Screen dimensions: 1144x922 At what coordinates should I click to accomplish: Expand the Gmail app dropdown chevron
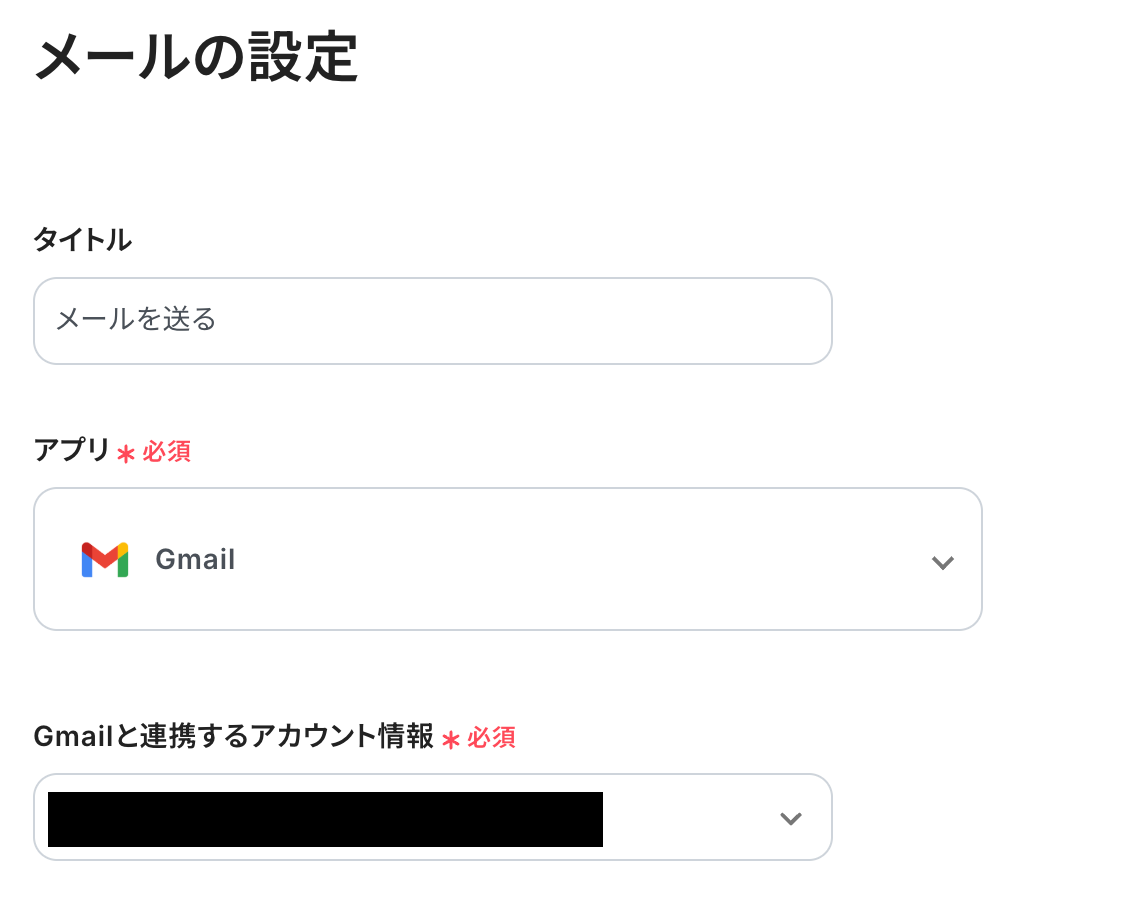tap(942, 562)
